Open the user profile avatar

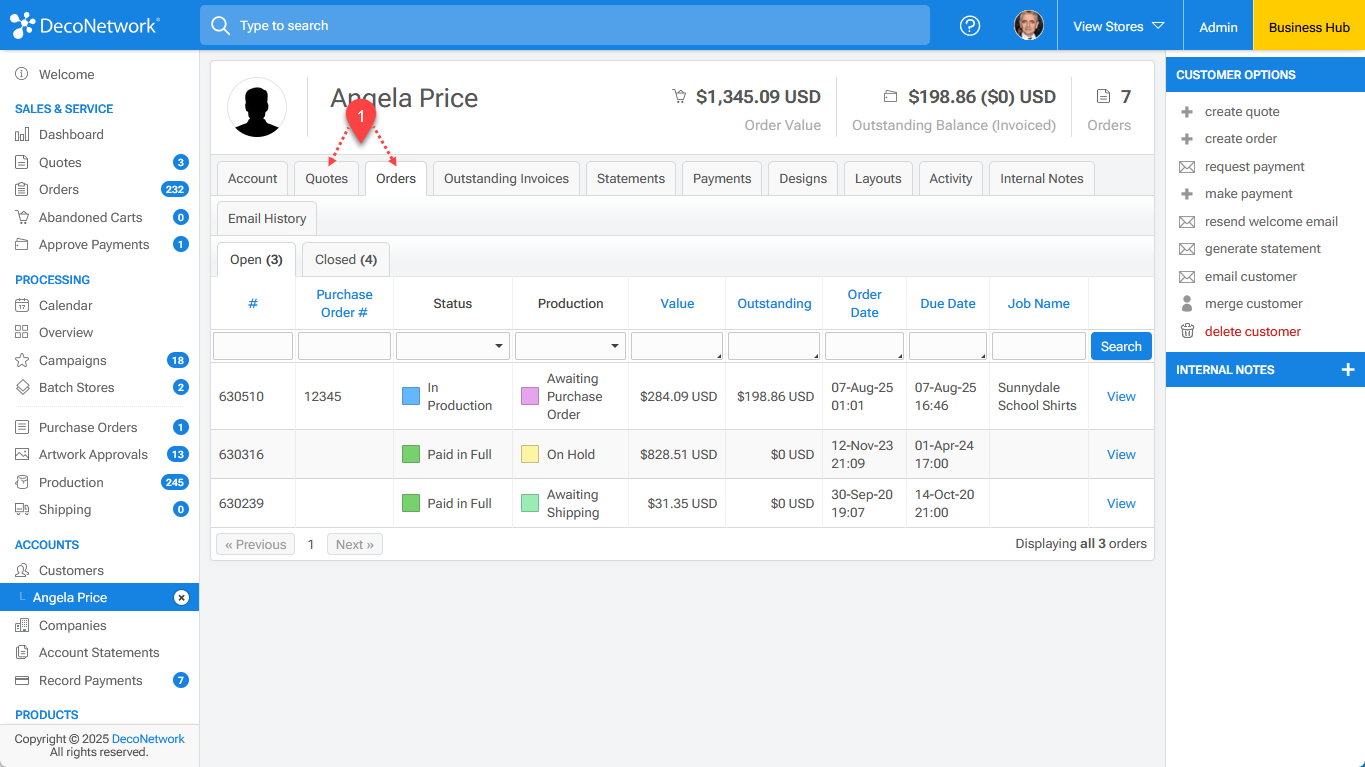pyautogui.click(x=1028, y=26)
